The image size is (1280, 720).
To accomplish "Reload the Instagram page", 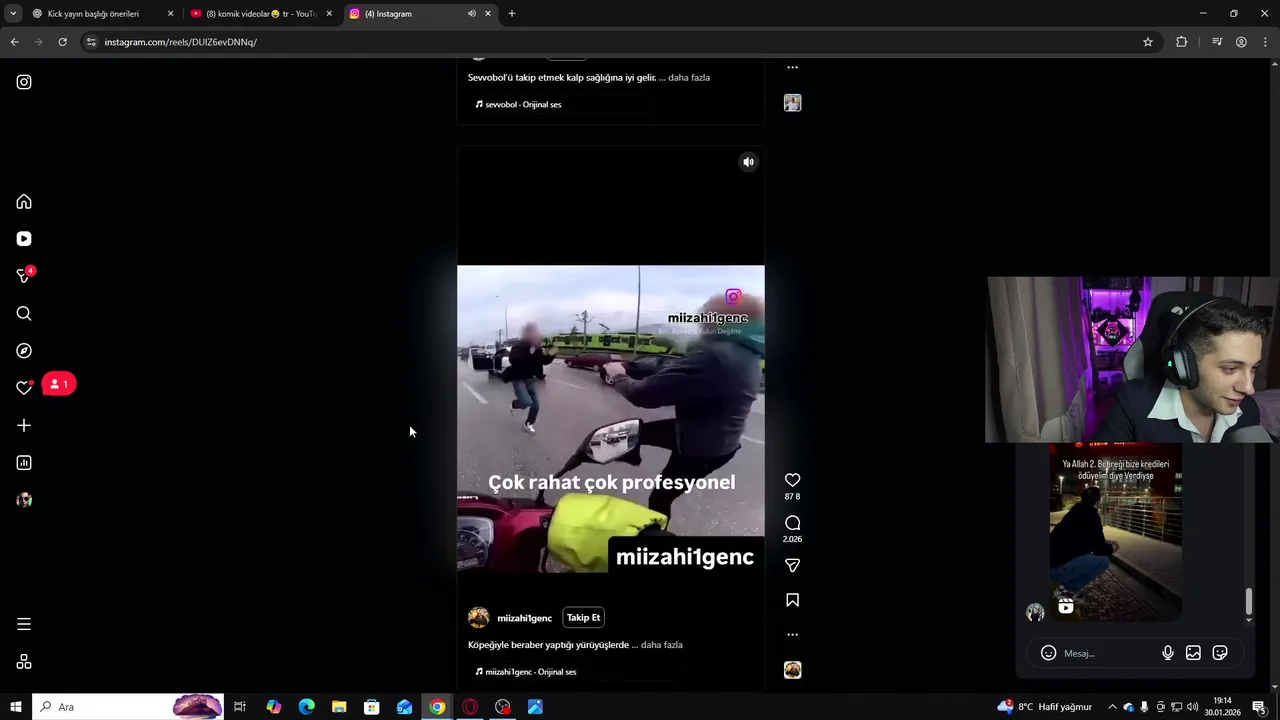I will tap(62, 42).
